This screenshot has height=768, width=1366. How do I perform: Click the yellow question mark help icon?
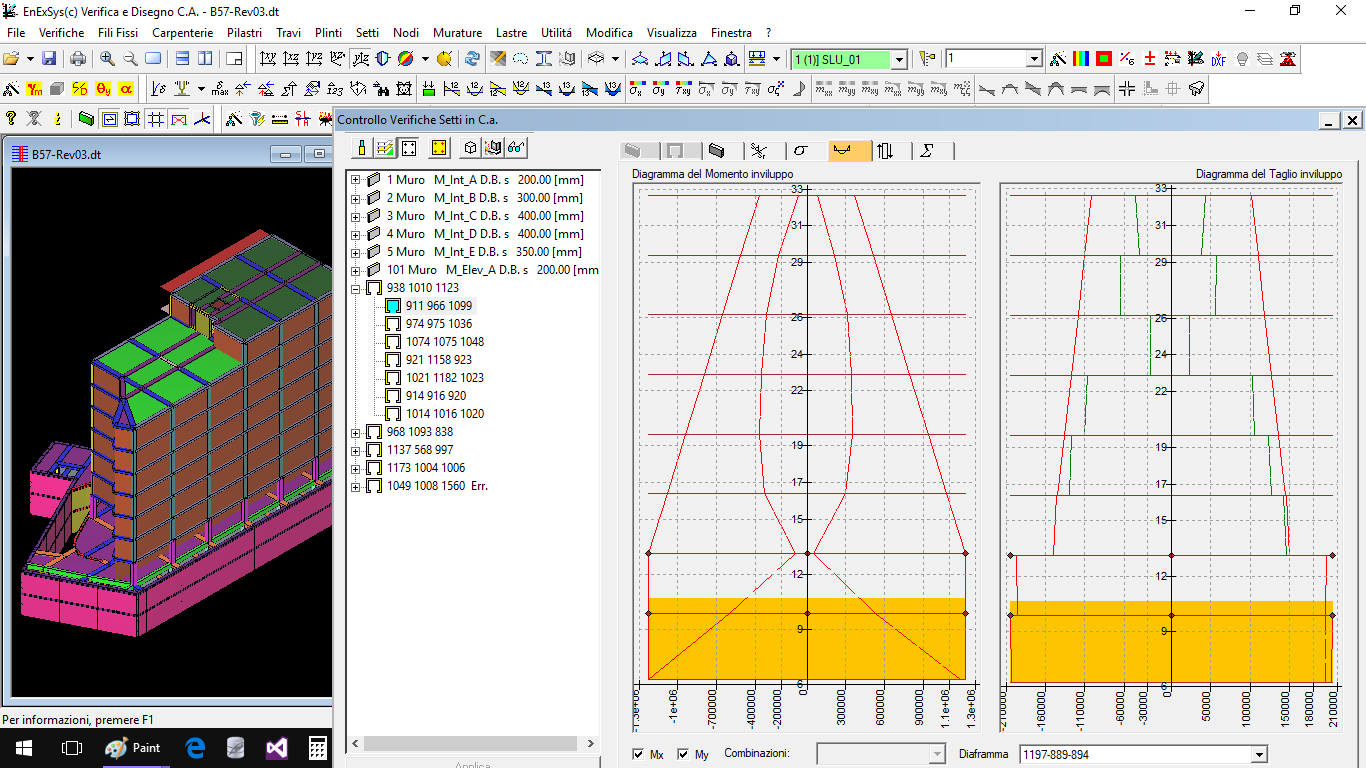(x=11, y=119)
